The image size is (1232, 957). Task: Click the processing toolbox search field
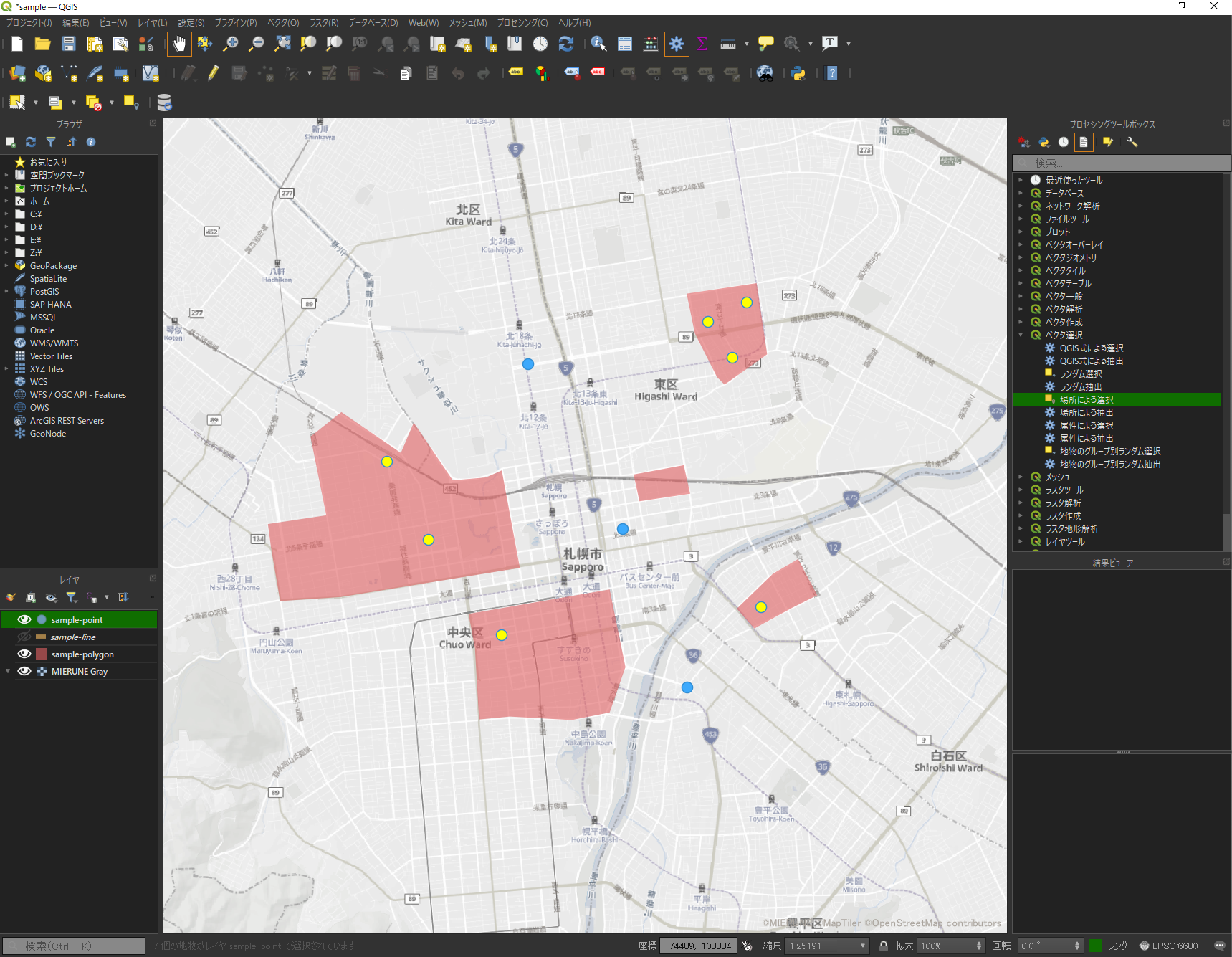click(x=1121, y=163)
